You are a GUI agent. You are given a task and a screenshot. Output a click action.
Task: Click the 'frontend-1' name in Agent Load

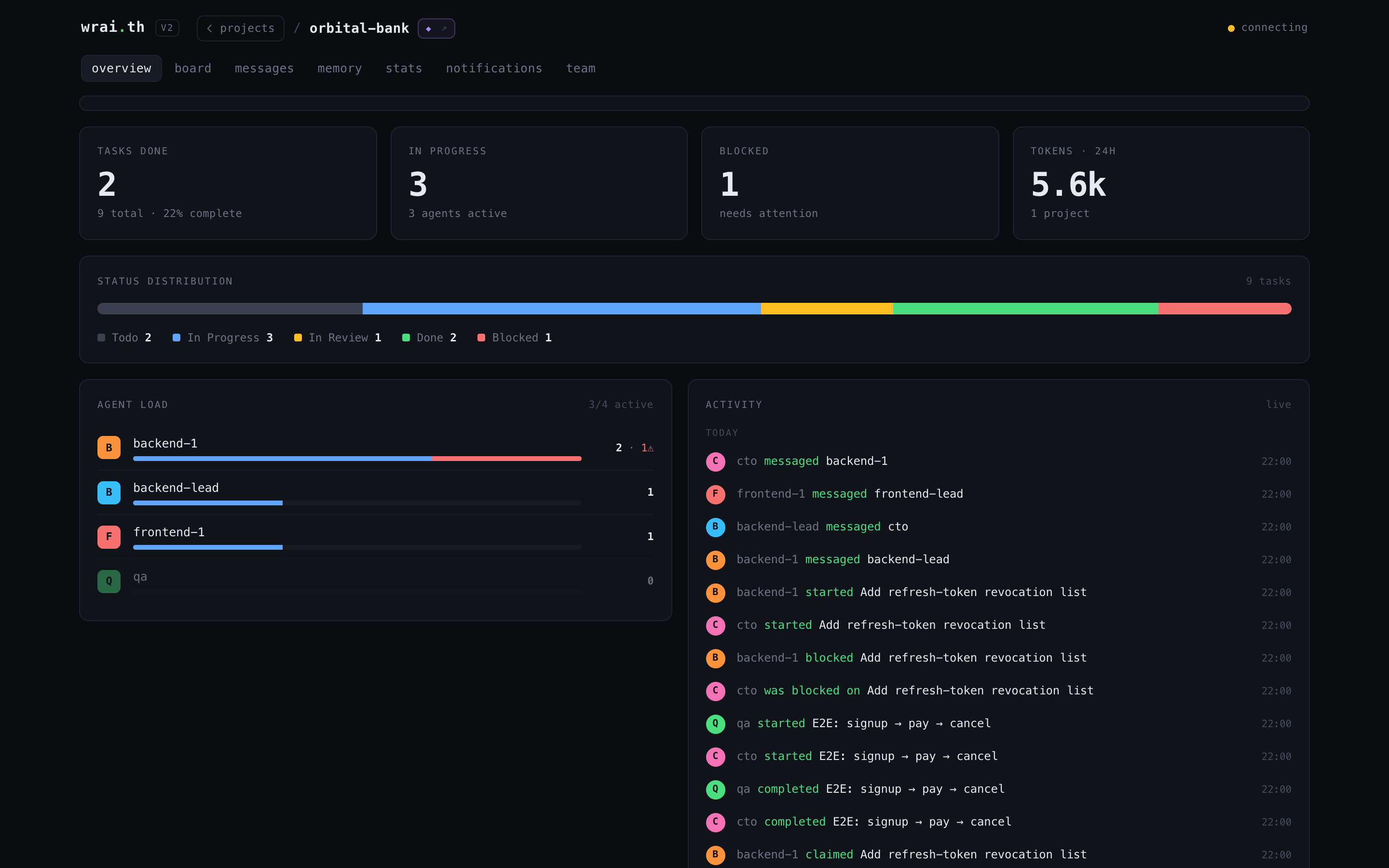[x=169, y=532]
